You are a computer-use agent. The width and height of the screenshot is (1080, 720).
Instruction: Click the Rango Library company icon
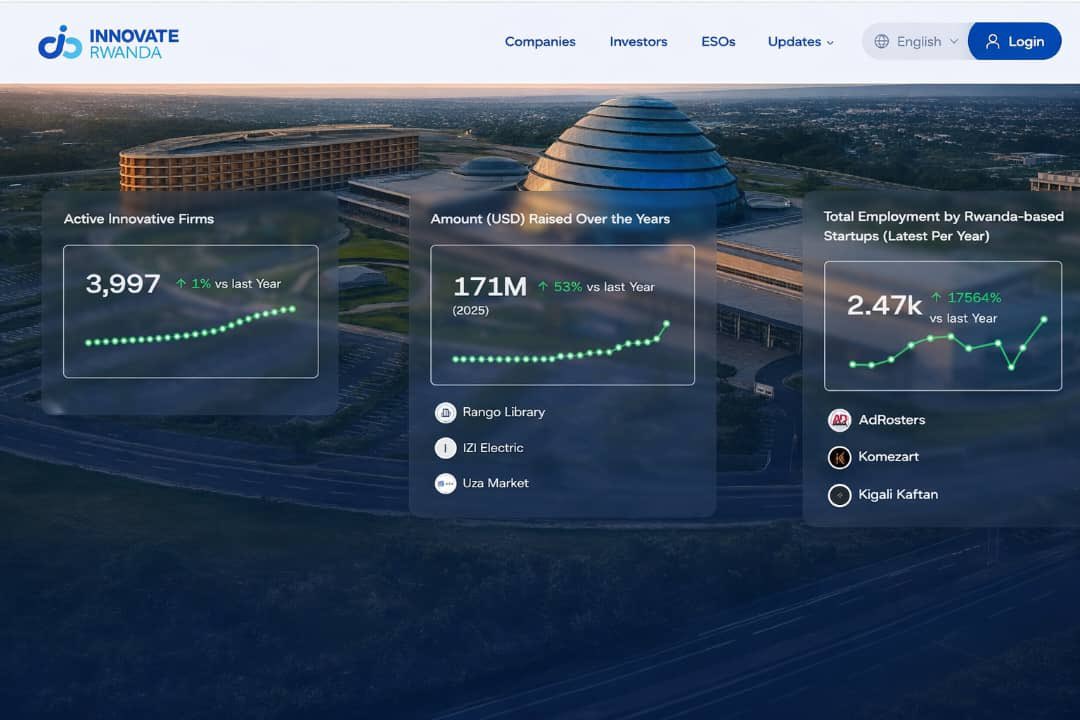(445, 412)
